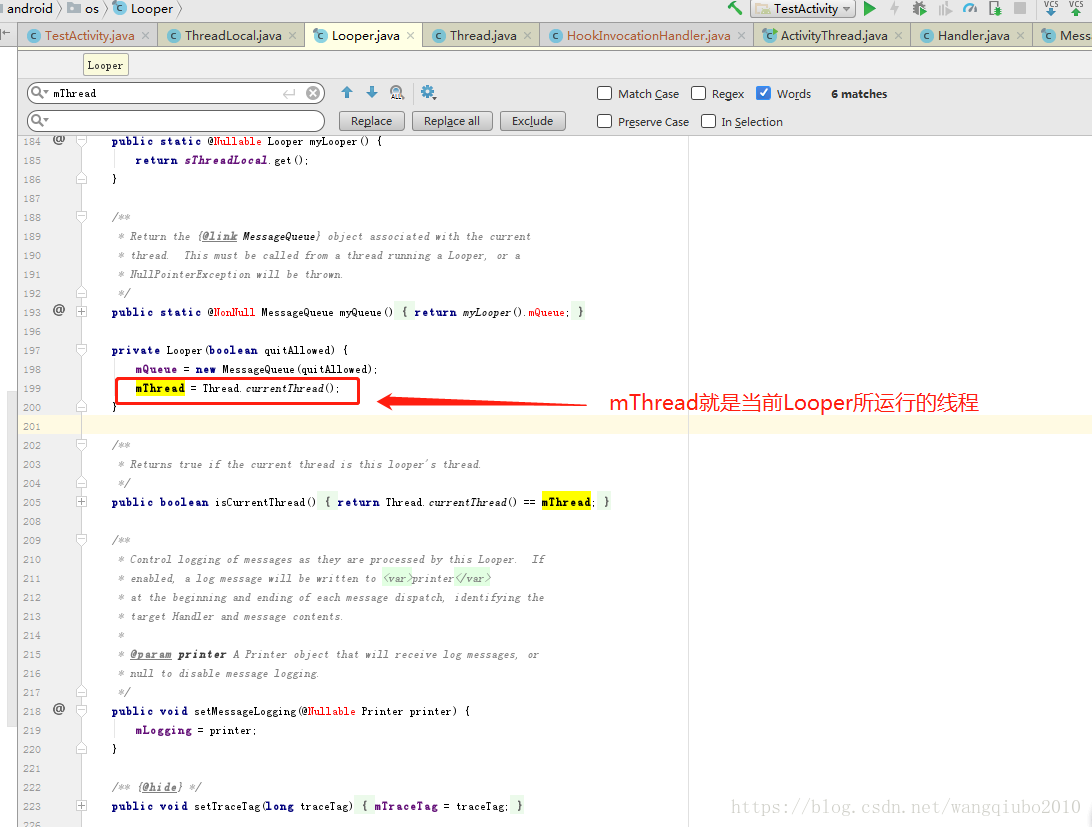Expand folded isCurrentThread method on line 205
The width and height of the screenshot is (1092, 827).
click(81, 502)
